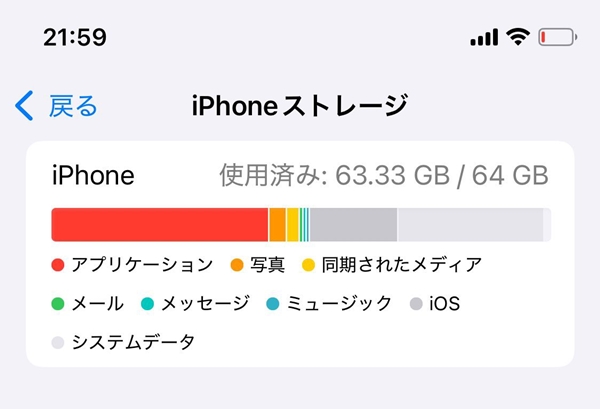This screenshot has height=409, width=600.
Task: Tap the 21:59 clock in status bar
Action: click(x=75, y=37)
